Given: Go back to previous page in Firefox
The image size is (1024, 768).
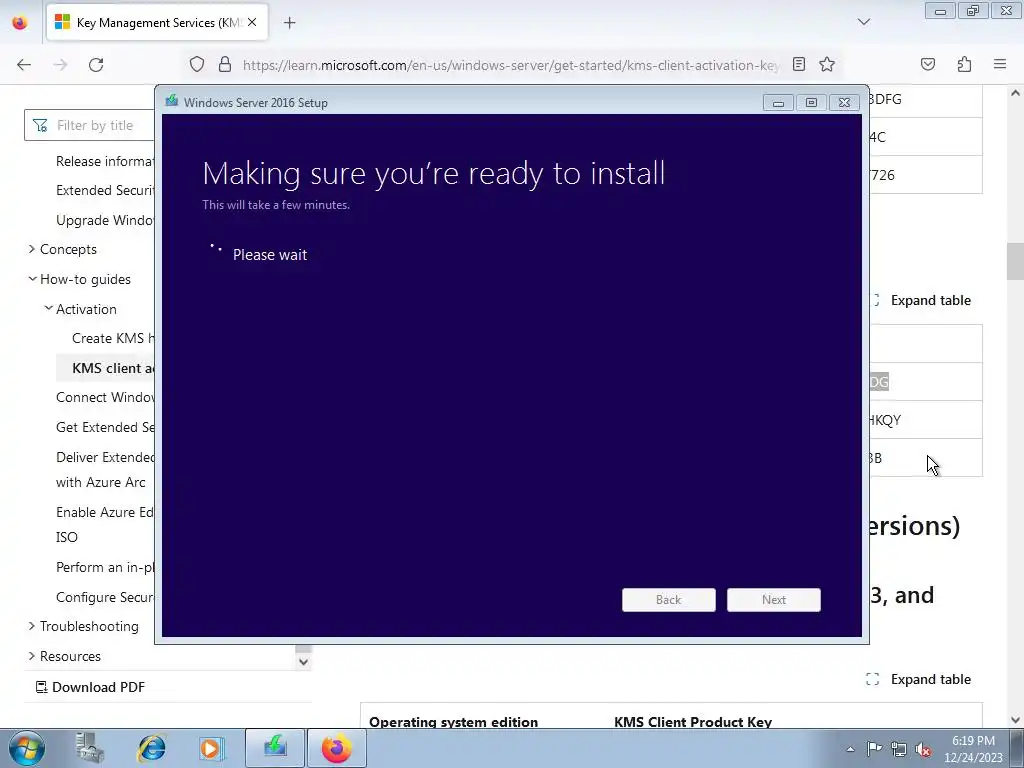Looking at the screenshot, I should 24,65.
